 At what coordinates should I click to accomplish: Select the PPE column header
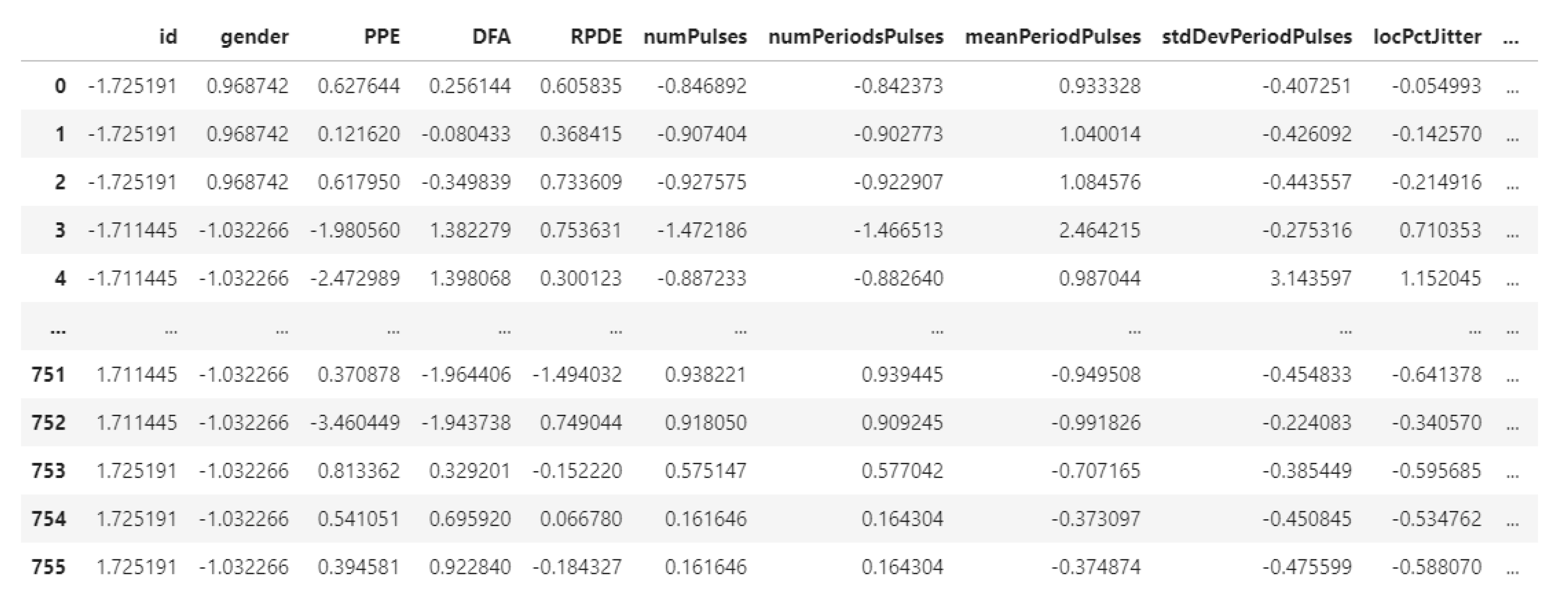(382, 37)
